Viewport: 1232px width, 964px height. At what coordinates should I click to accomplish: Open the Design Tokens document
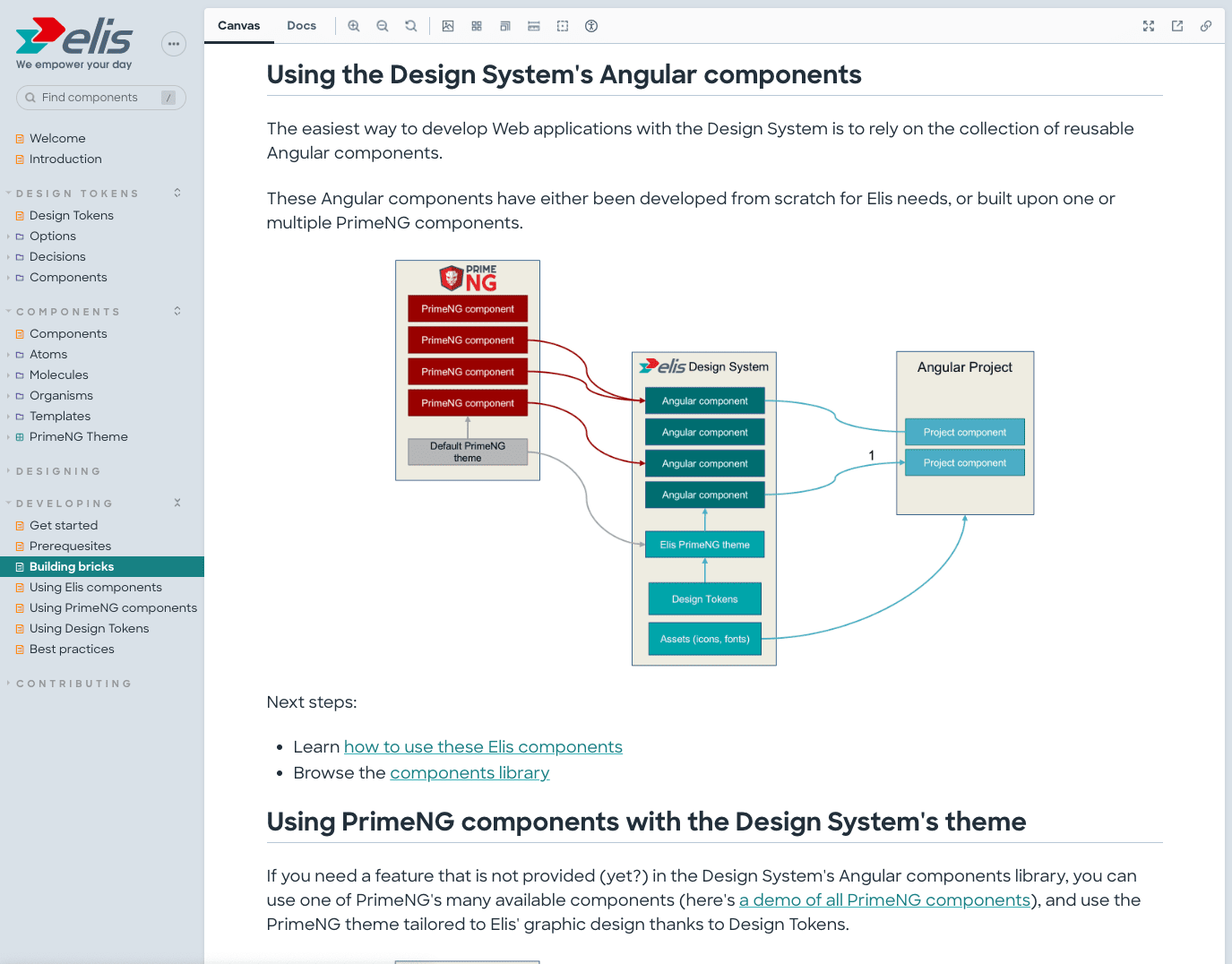coord(72,216)
